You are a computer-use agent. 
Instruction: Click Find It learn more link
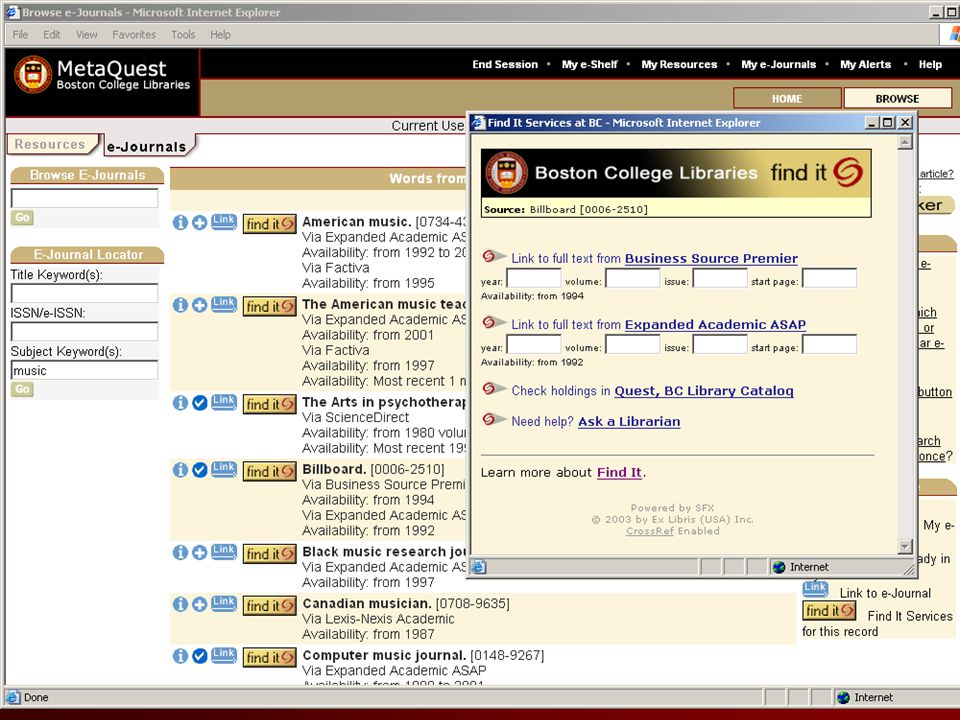tap(619, 472)
